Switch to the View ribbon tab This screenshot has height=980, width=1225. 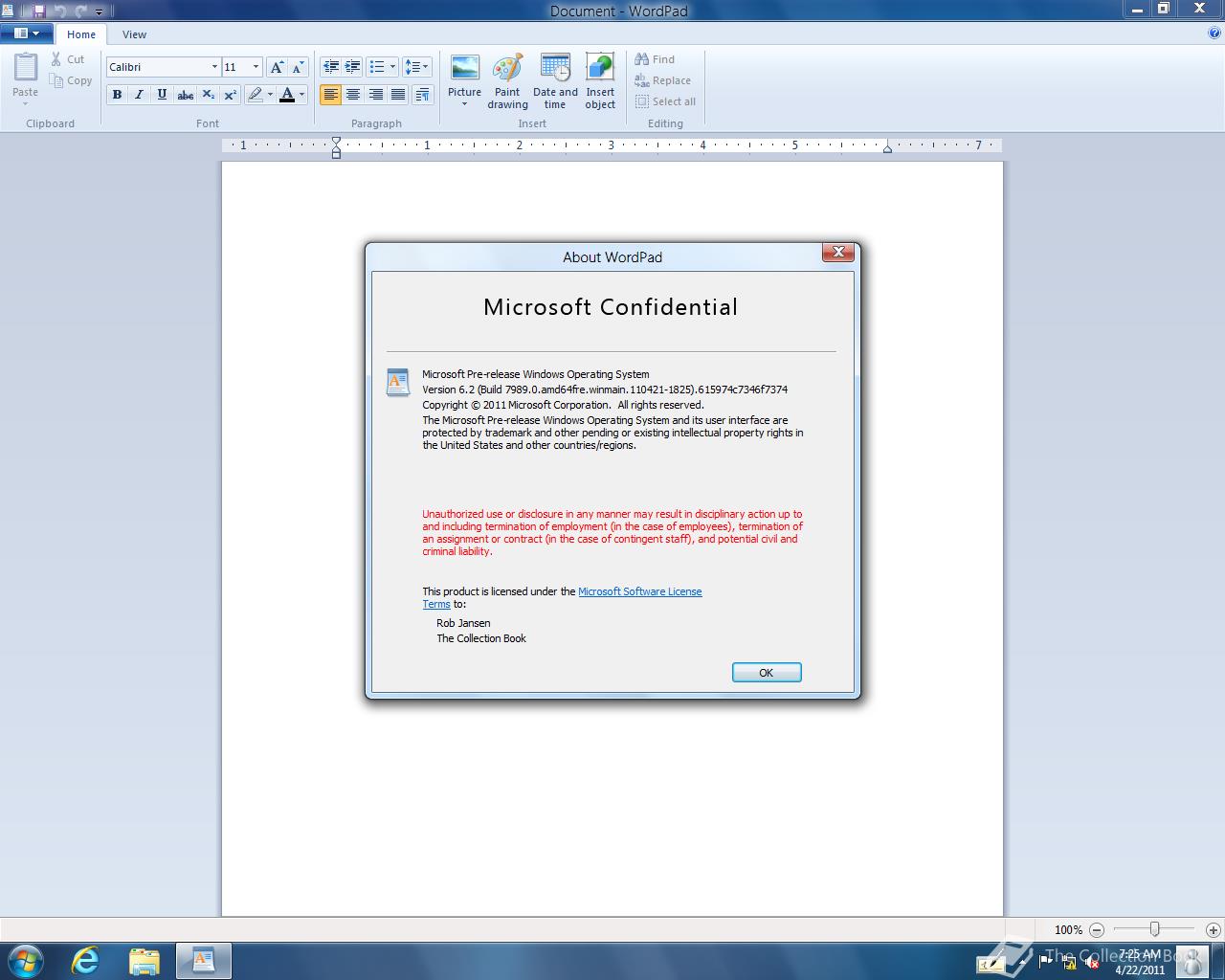click(x=134, y=34)
